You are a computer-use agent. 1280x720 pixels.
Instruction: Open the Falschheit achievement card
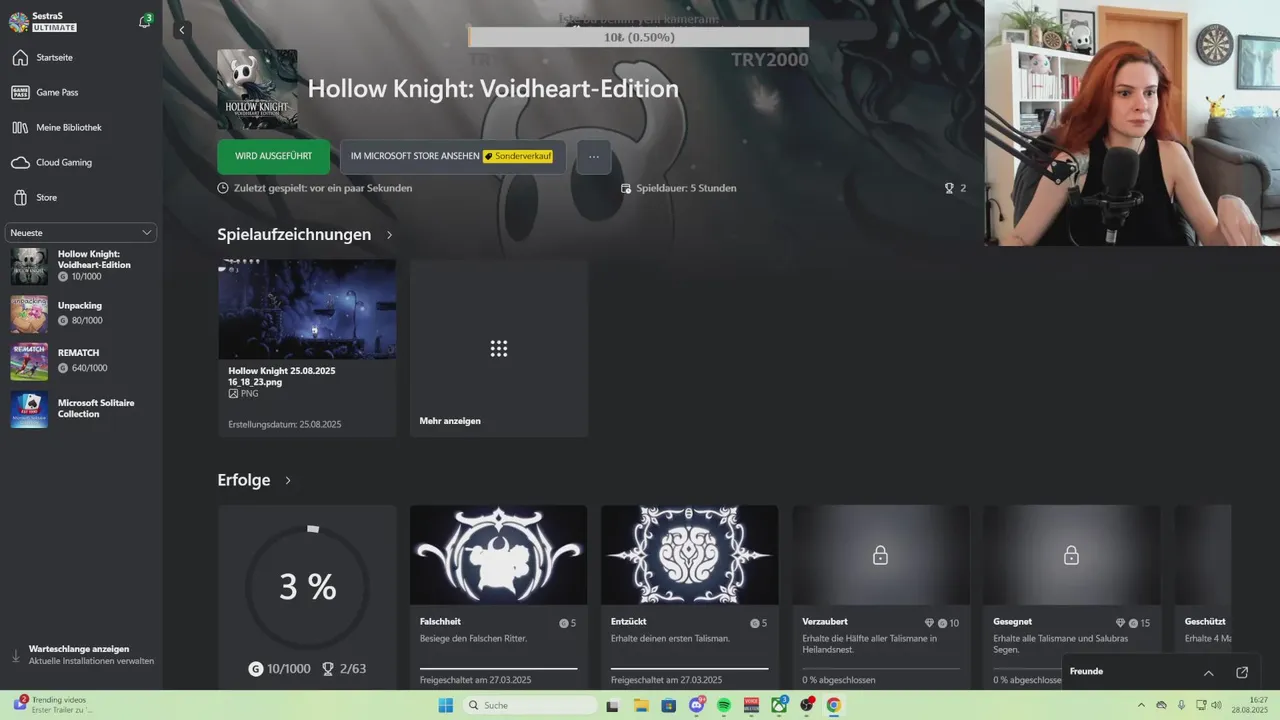point(498,597)
